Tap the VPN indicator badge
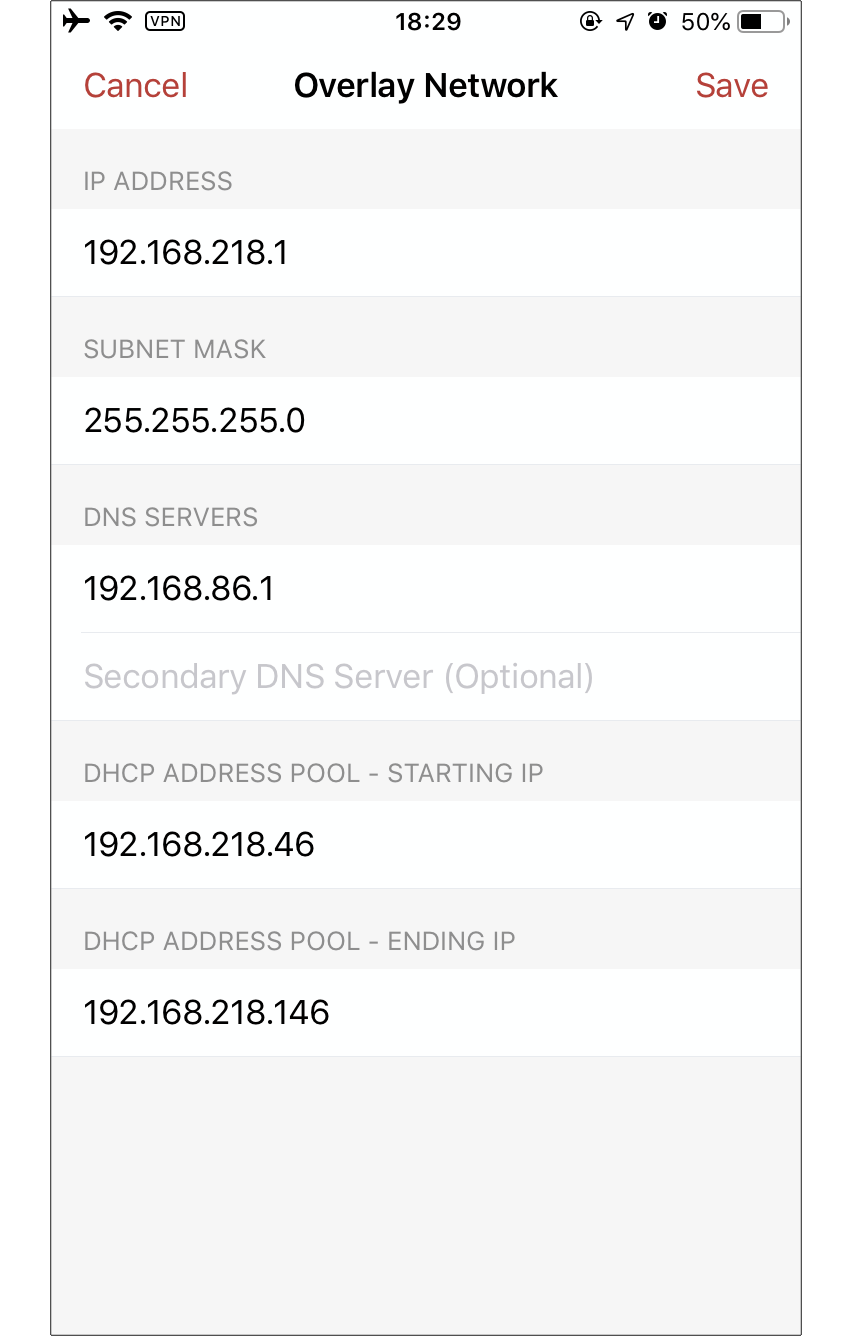849x1336 pixels. 164,21
